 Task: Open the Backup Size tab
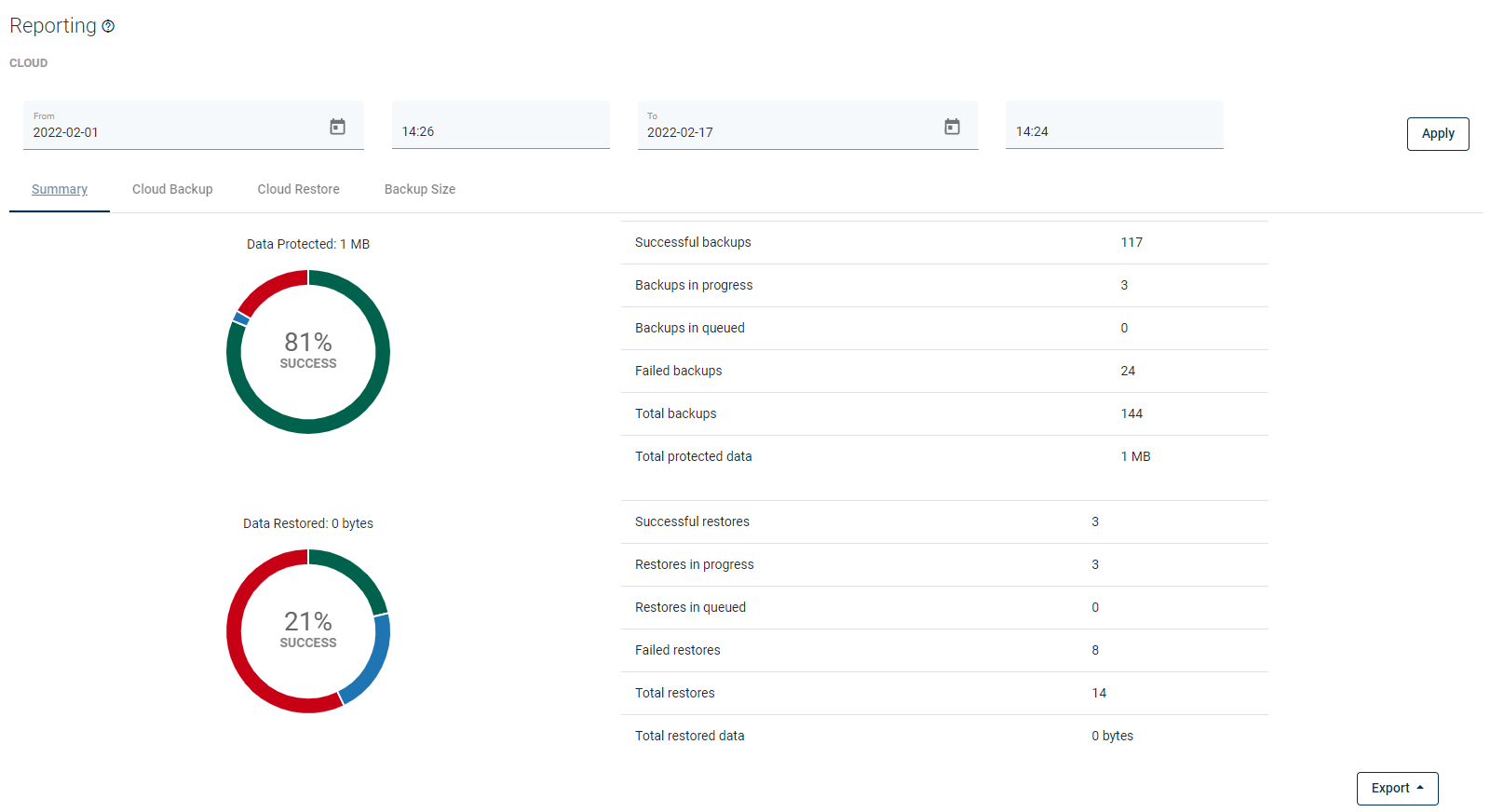[x=419, y=189]
